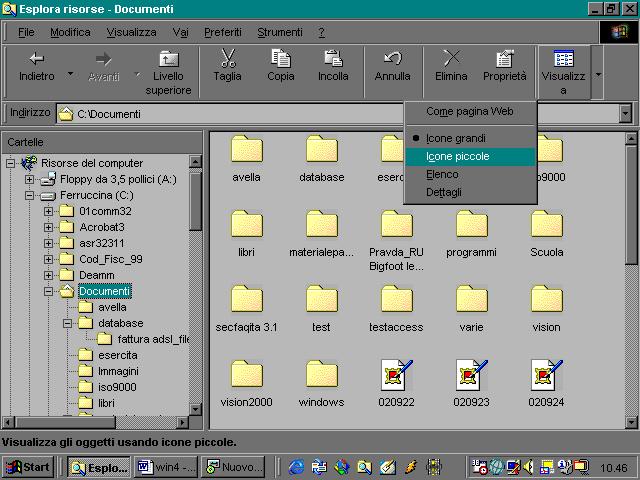
Task: Paste with the Incolla toolbar icon
Action: (333, 67)
